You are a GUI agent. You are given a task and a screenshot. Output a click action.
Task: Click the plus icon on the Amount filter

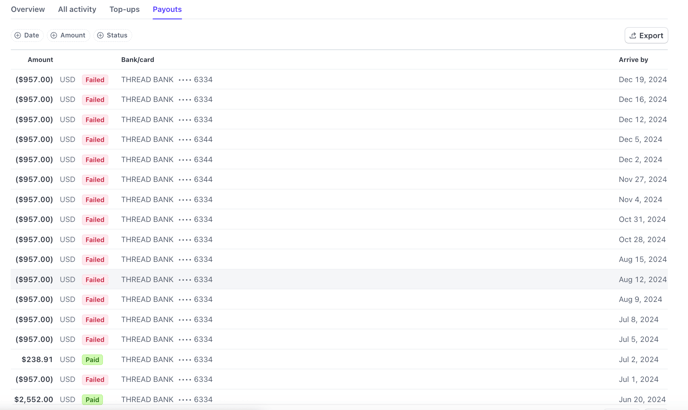pyautogui.click(x=54, y=35)
